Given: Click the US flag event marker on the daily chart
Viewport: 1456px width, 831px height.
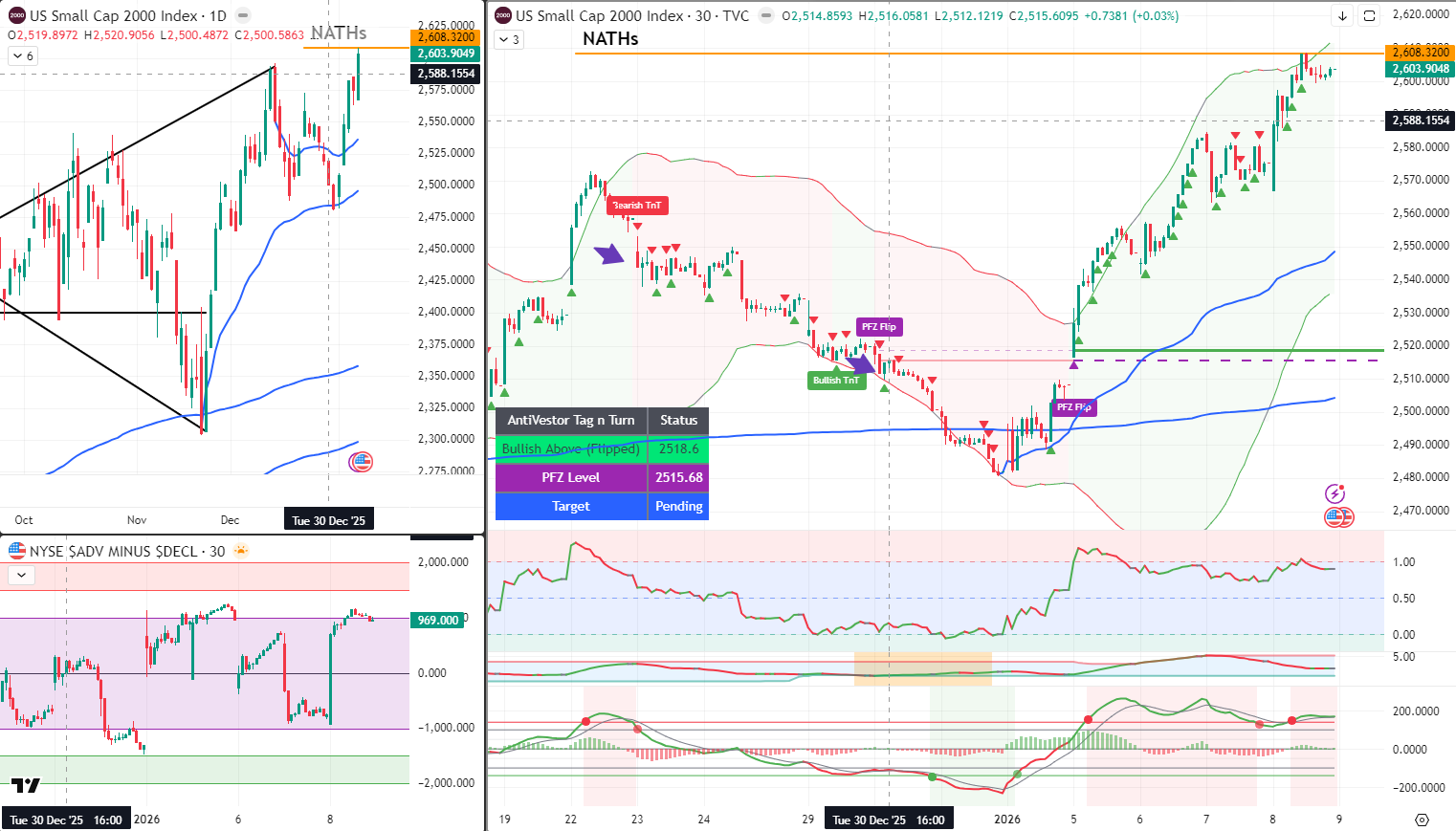Looking at the screenshot, I should pos(361,462).
